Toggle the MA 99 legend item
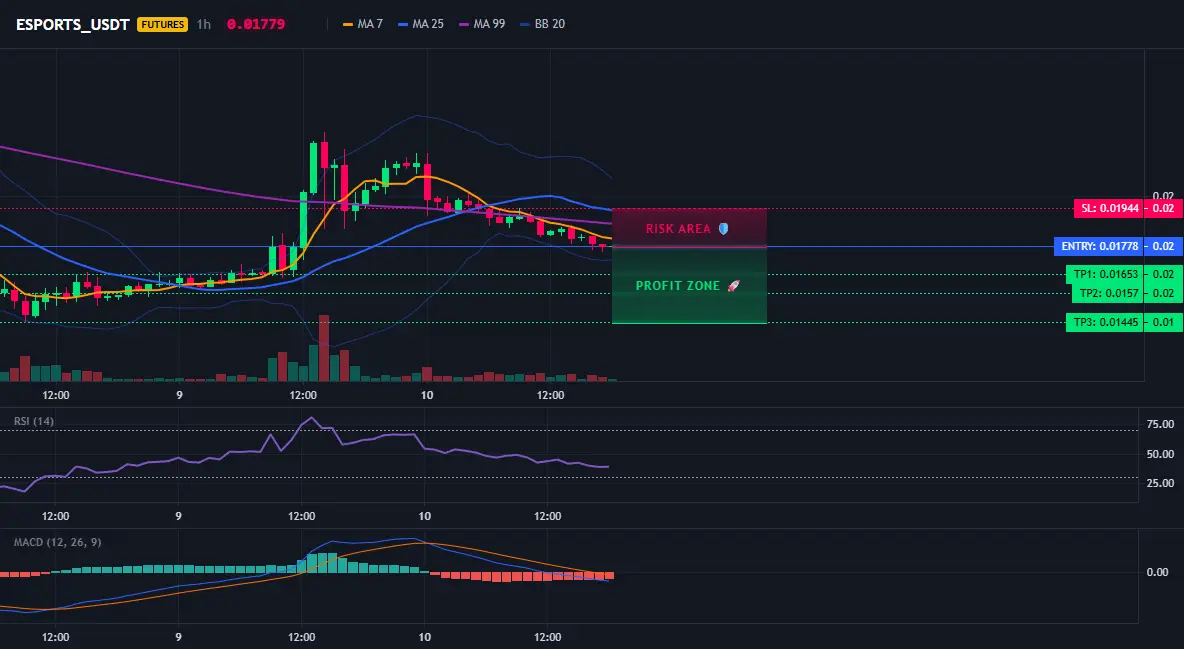Screen dimensions: 1184x649 pos(482,24)
